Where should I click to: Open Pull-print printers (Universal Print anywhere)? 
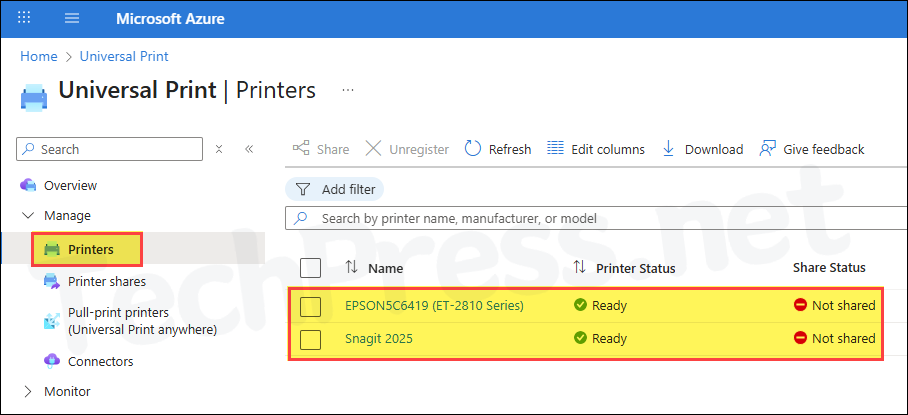click(x=142, y=321)
